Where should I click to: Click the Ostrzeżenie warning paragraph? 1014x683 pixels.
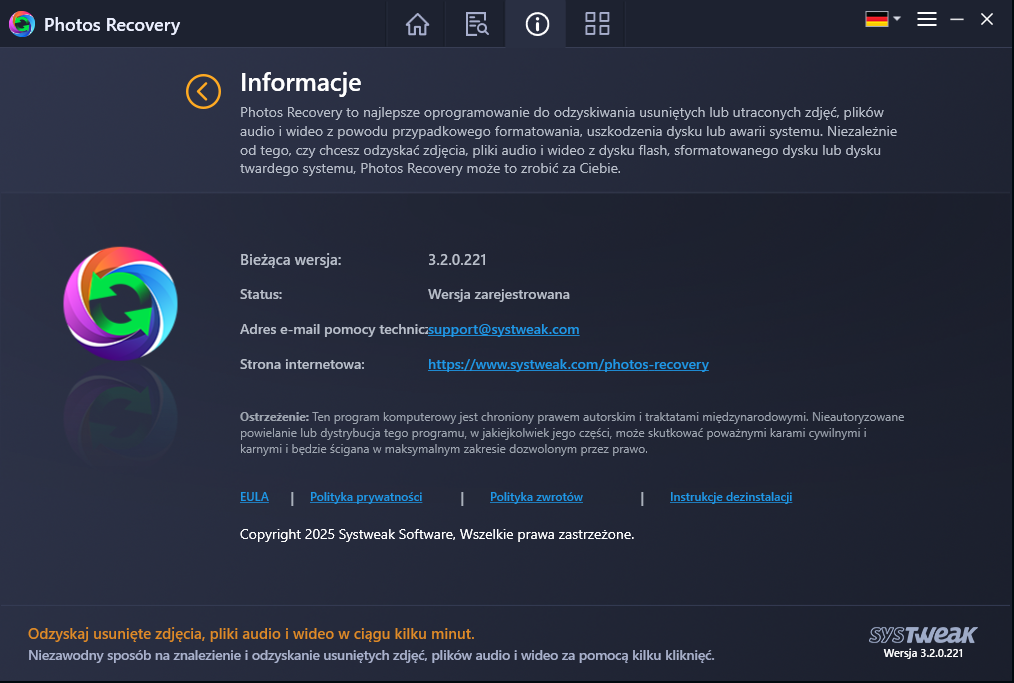coord(572,433)
